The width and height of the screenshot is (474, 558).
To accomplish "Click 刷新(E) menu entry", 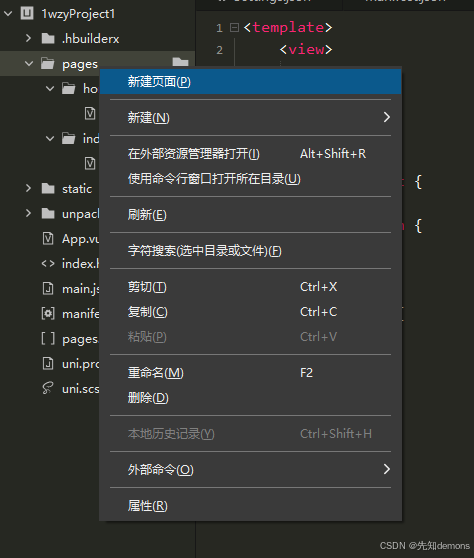I will coord(251,215).
